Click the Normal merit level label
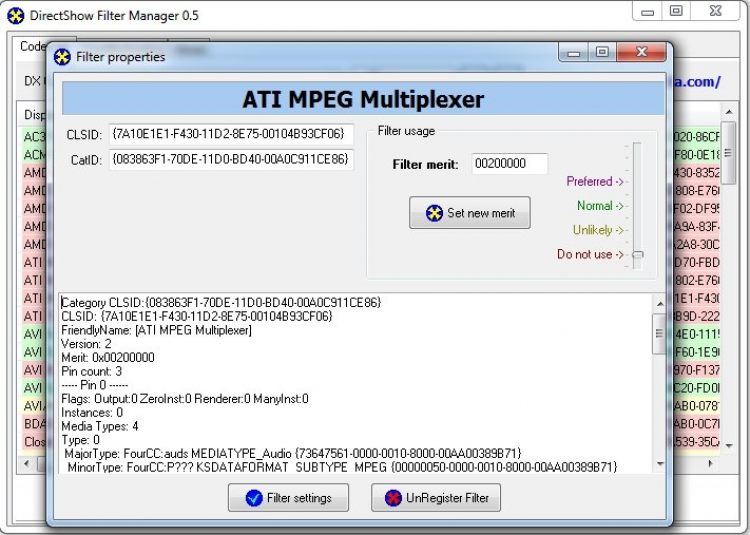 pos(600,206)
